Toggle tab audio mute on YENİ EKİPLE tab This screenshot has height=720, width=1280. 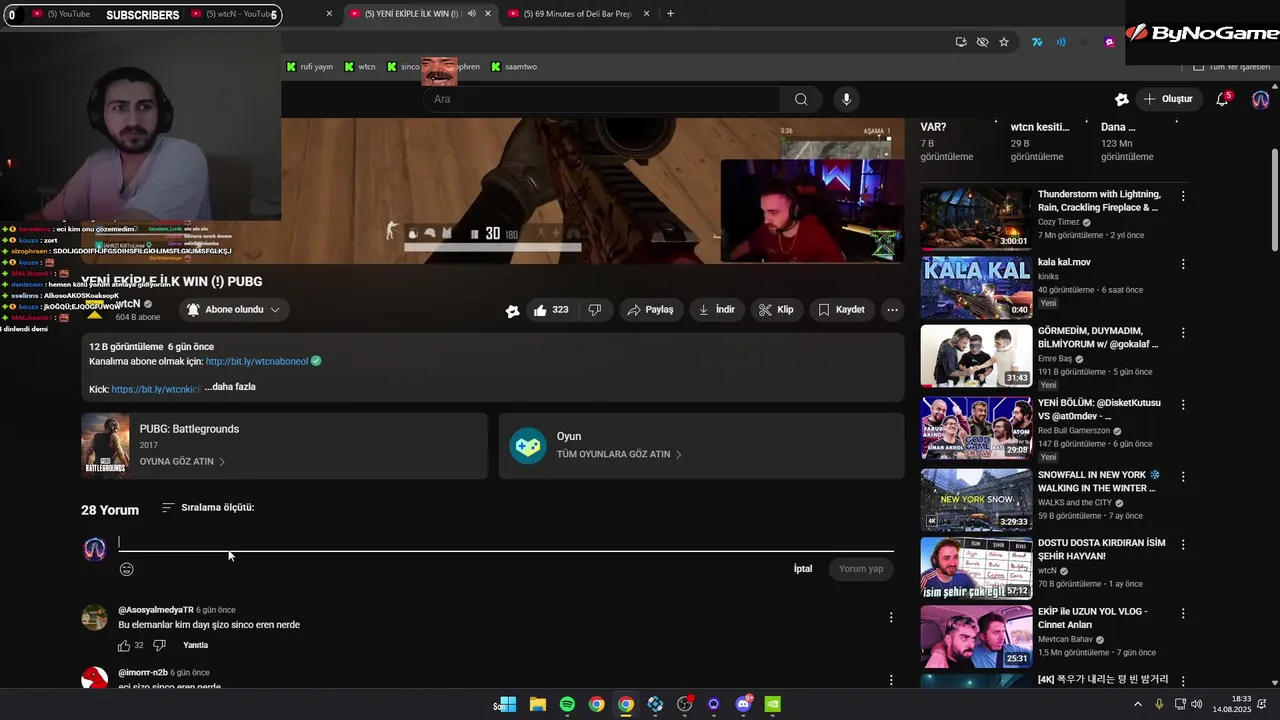[471, 14]
